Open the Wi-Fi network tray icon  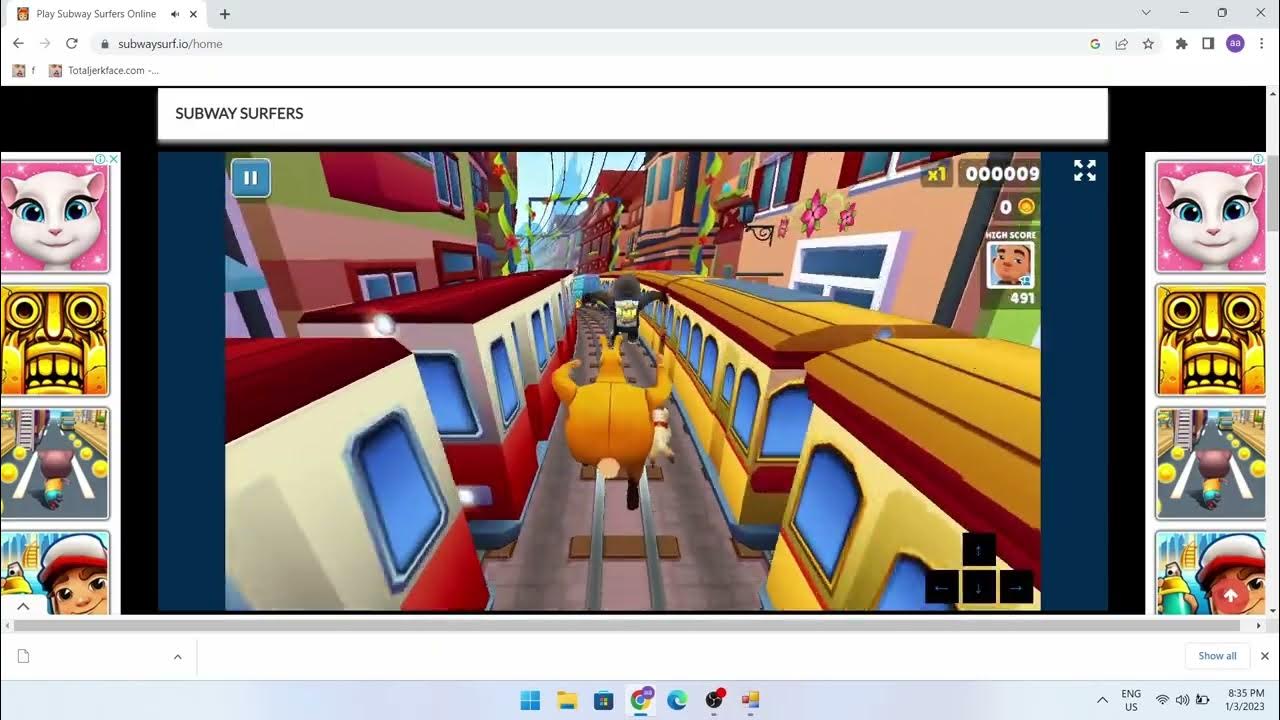coord(1162,700)
